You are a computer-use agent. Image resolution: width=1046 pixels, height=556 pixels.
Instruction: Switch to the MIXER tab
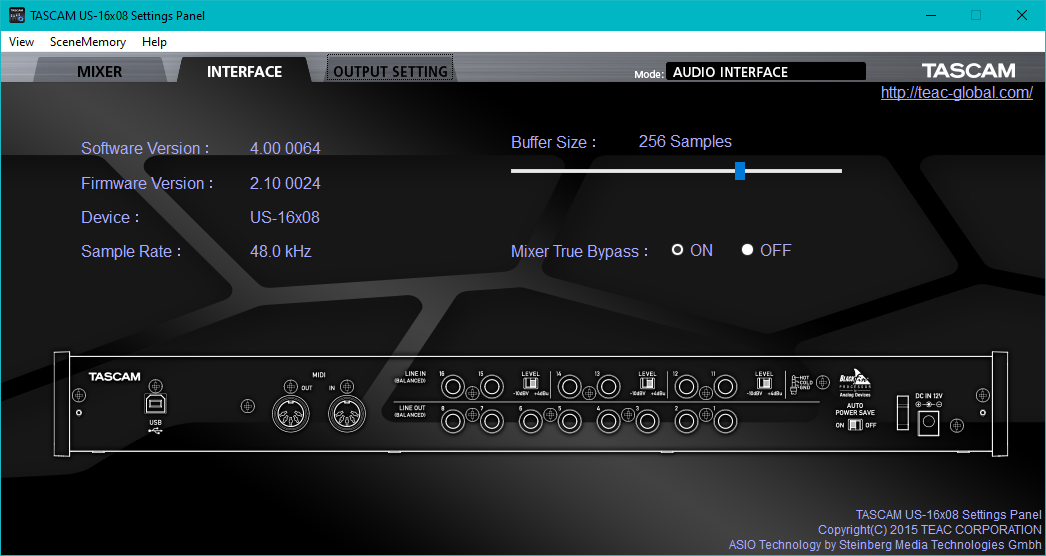pyautogui.click(x=99, y=71)
